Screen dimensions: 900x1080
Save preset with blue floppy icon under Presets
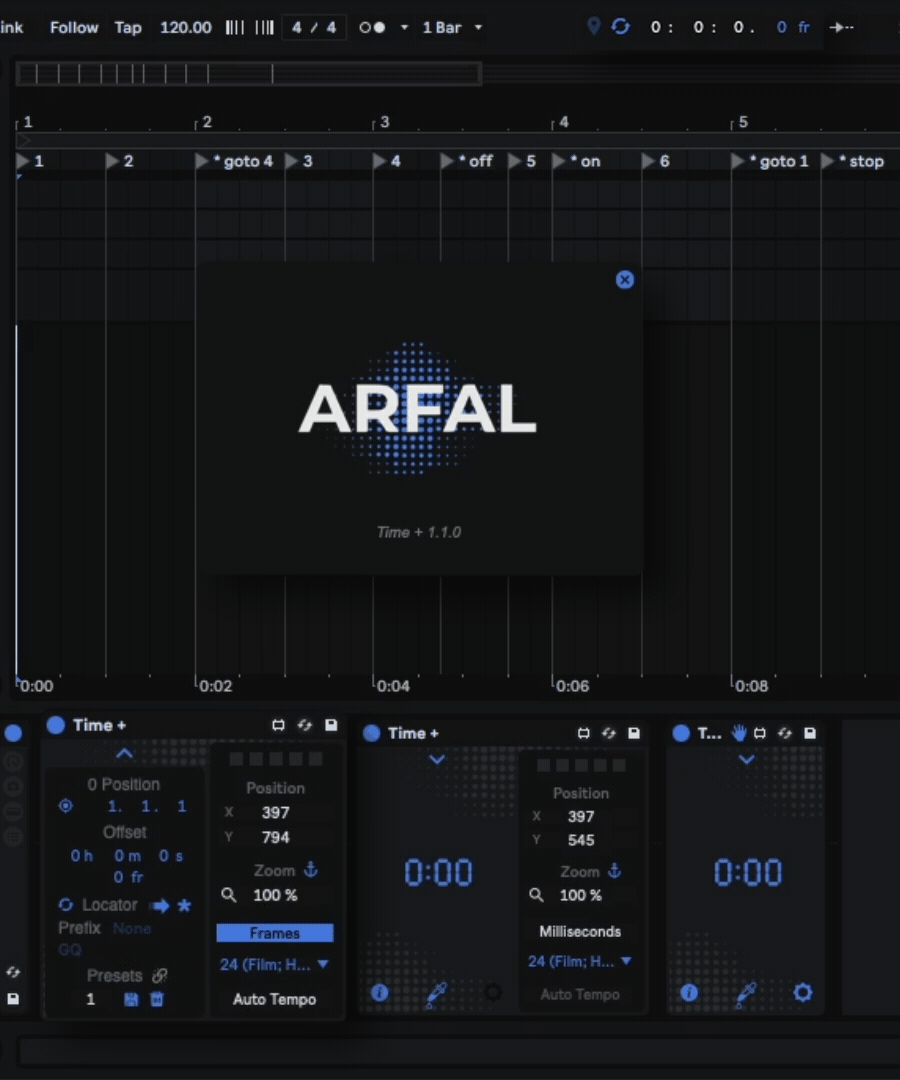click(x=131, y=999)
